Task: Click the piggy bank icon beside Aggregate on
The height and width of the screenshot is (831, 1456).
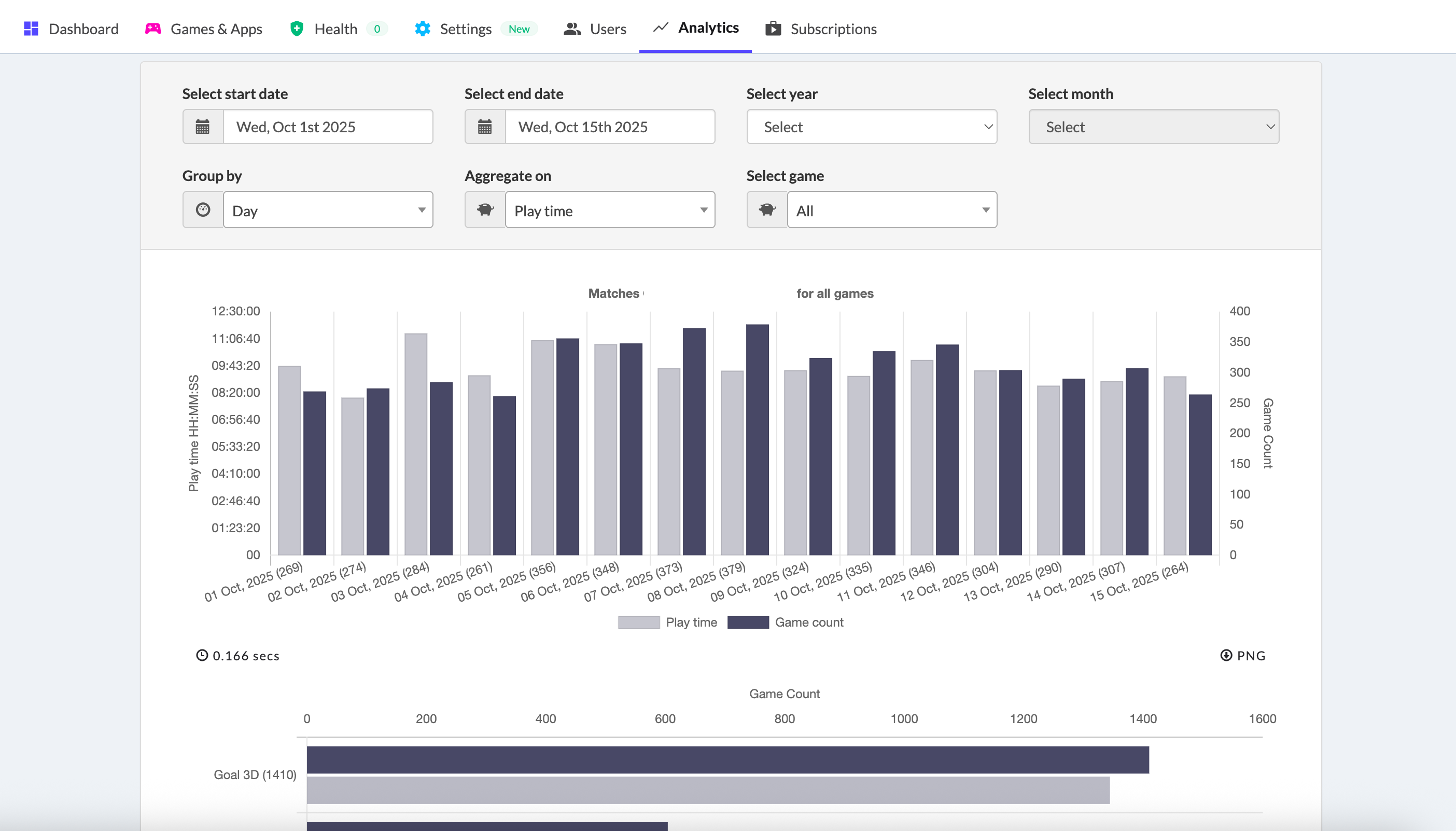Action: tap(484, 210)
